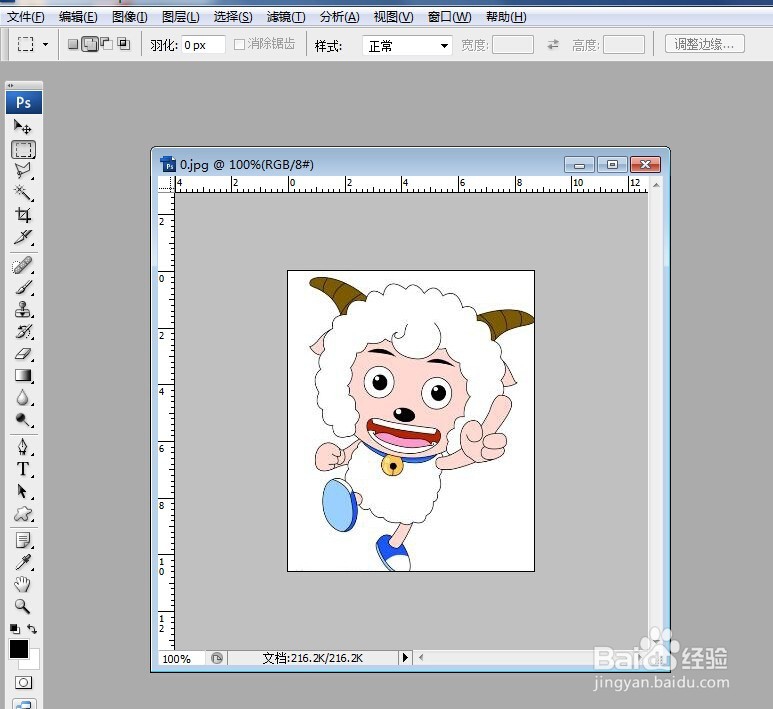Click the 100% zoom field in status bar
Screen dimensions: 773x709
pos(181,659)
